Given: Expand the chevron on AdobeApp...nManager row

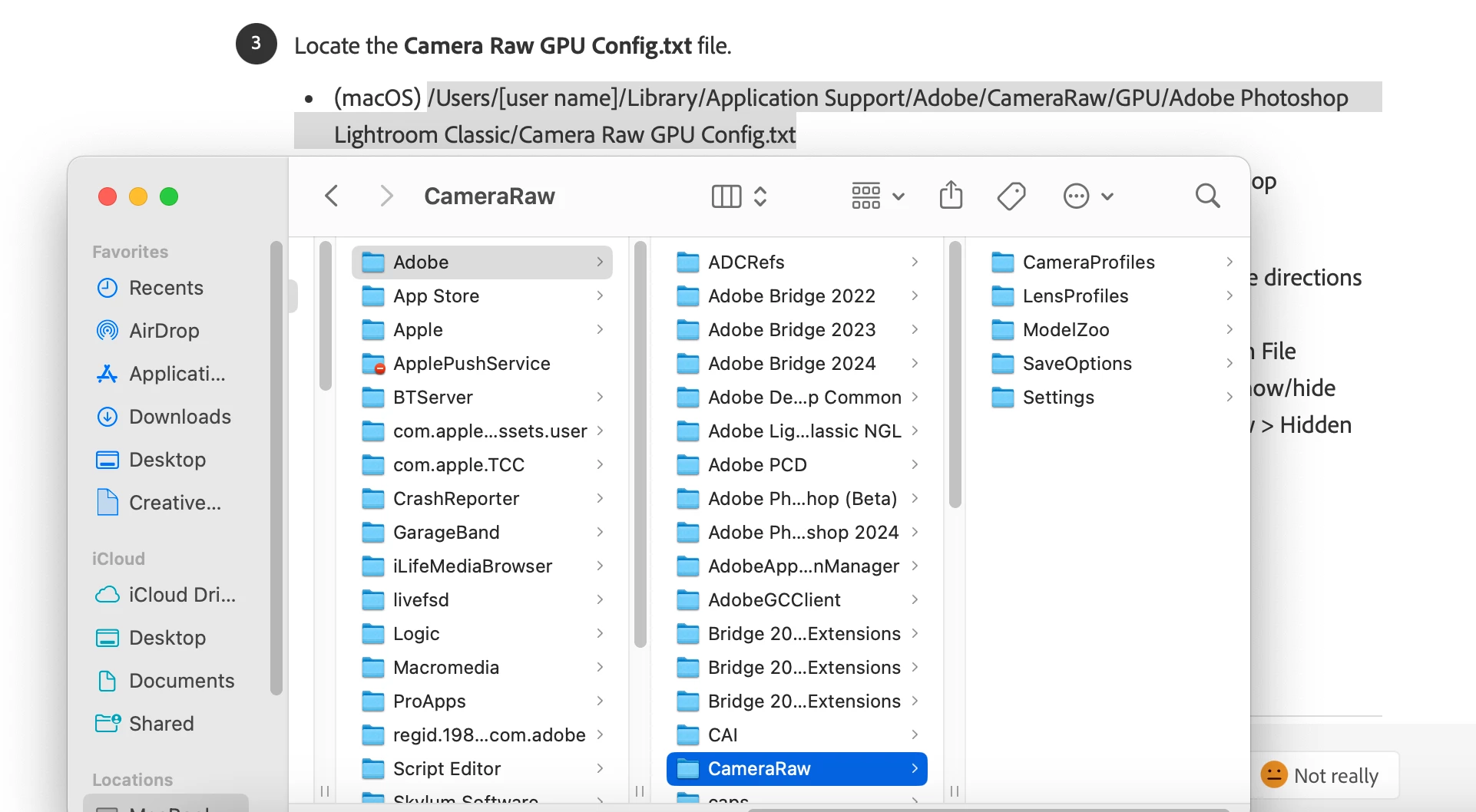Looking at the screenshot, I should 915,566.
